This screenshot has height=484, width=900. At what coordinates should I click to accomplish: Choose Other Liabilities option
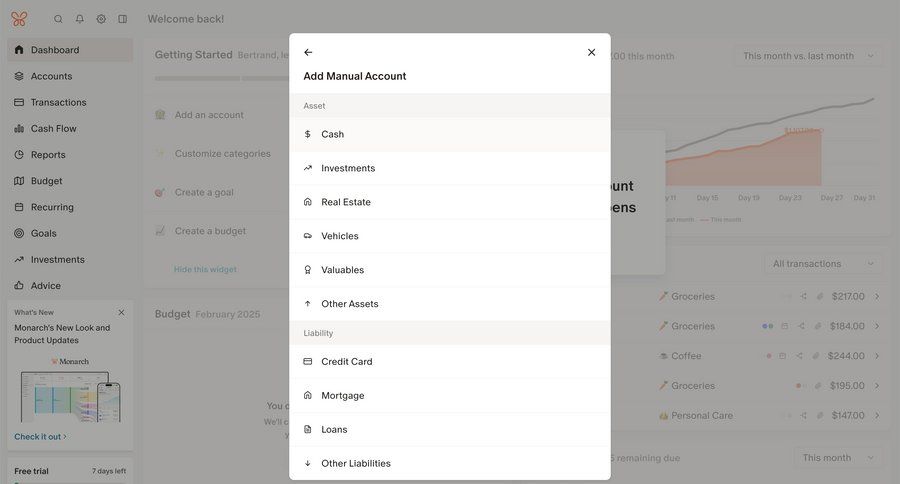450,463
